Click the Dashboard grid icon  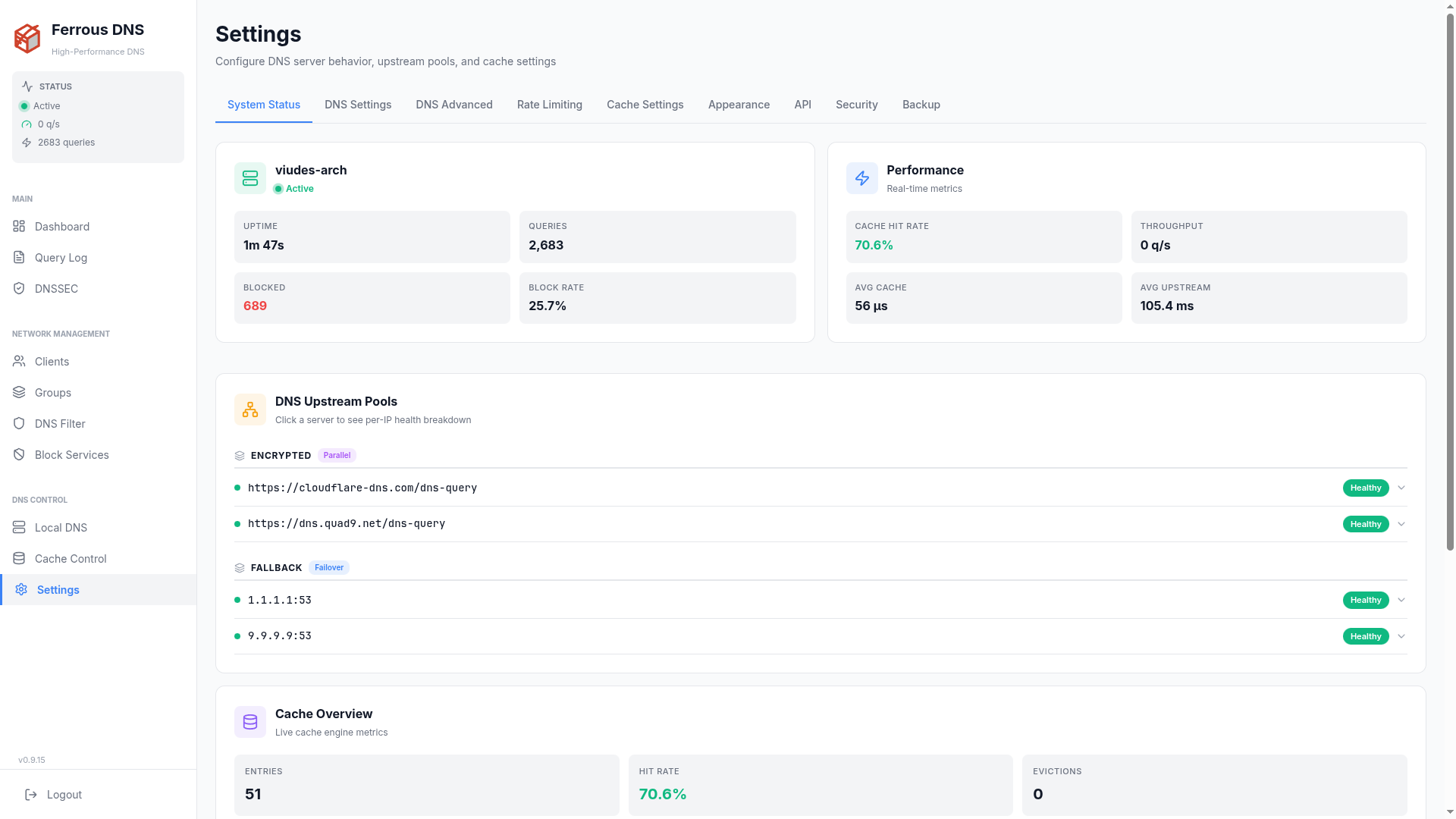(19, 226)
